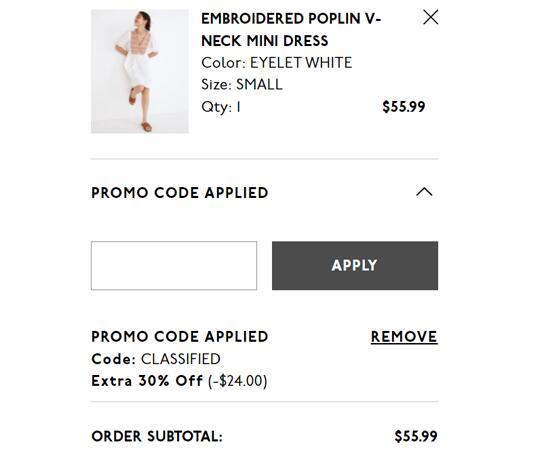The height and width of the screenshot is (452, 539).
Task: Open the Embroidered Poplin V-Neck product title
Action: point(291,30)
